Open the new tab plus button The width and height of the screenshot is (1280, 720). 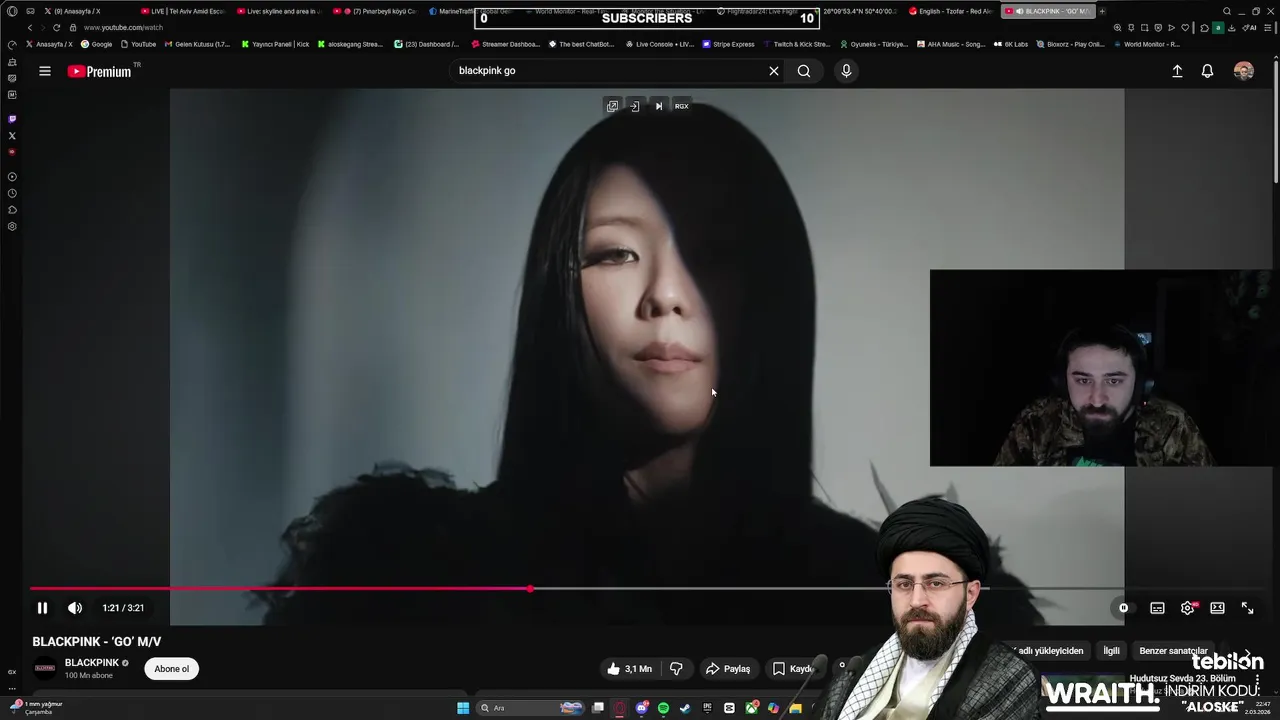click(x=1103, y=11)
